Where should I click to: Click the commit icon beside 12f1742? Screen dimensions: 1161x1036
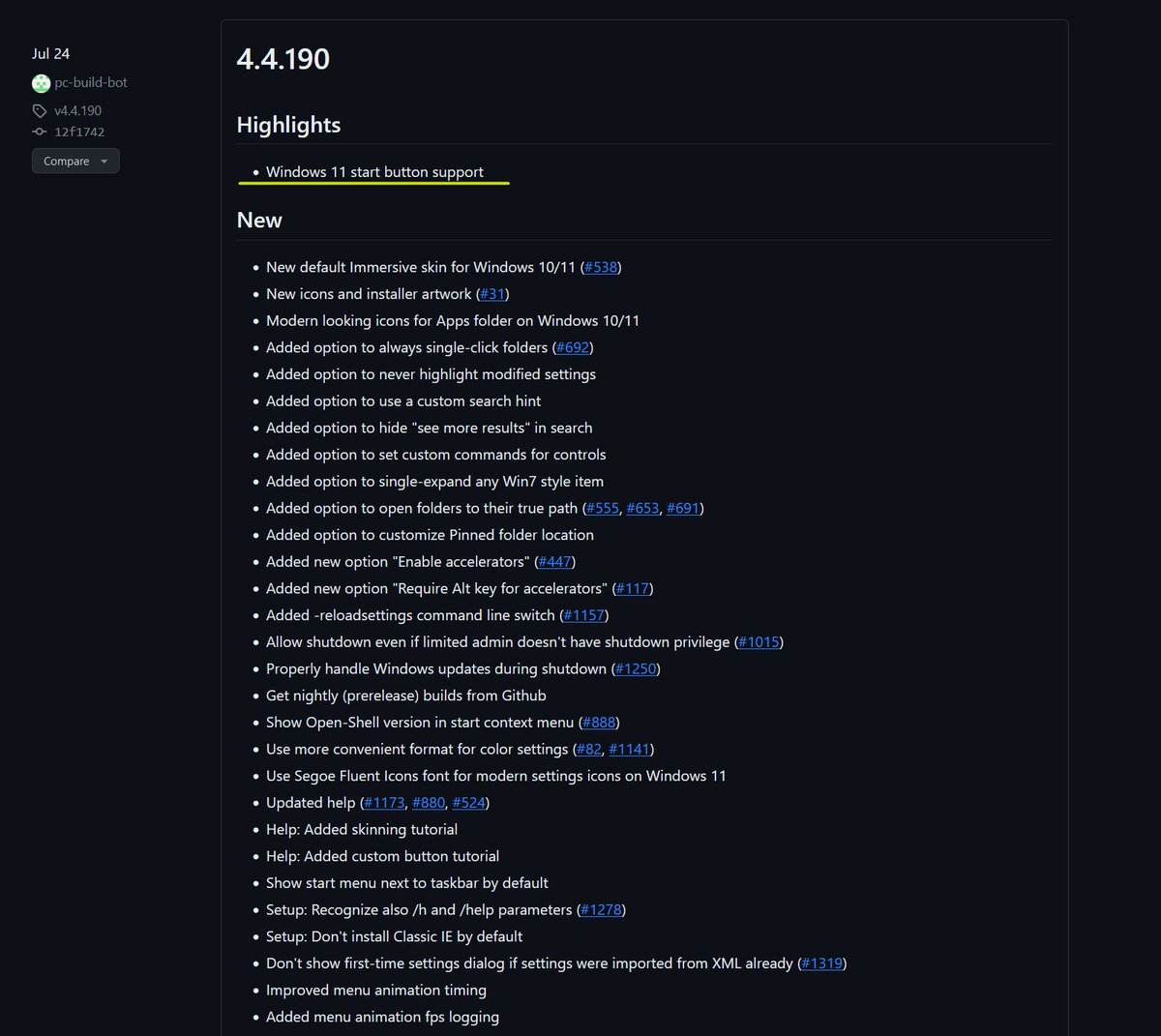(x=40, y=132)
